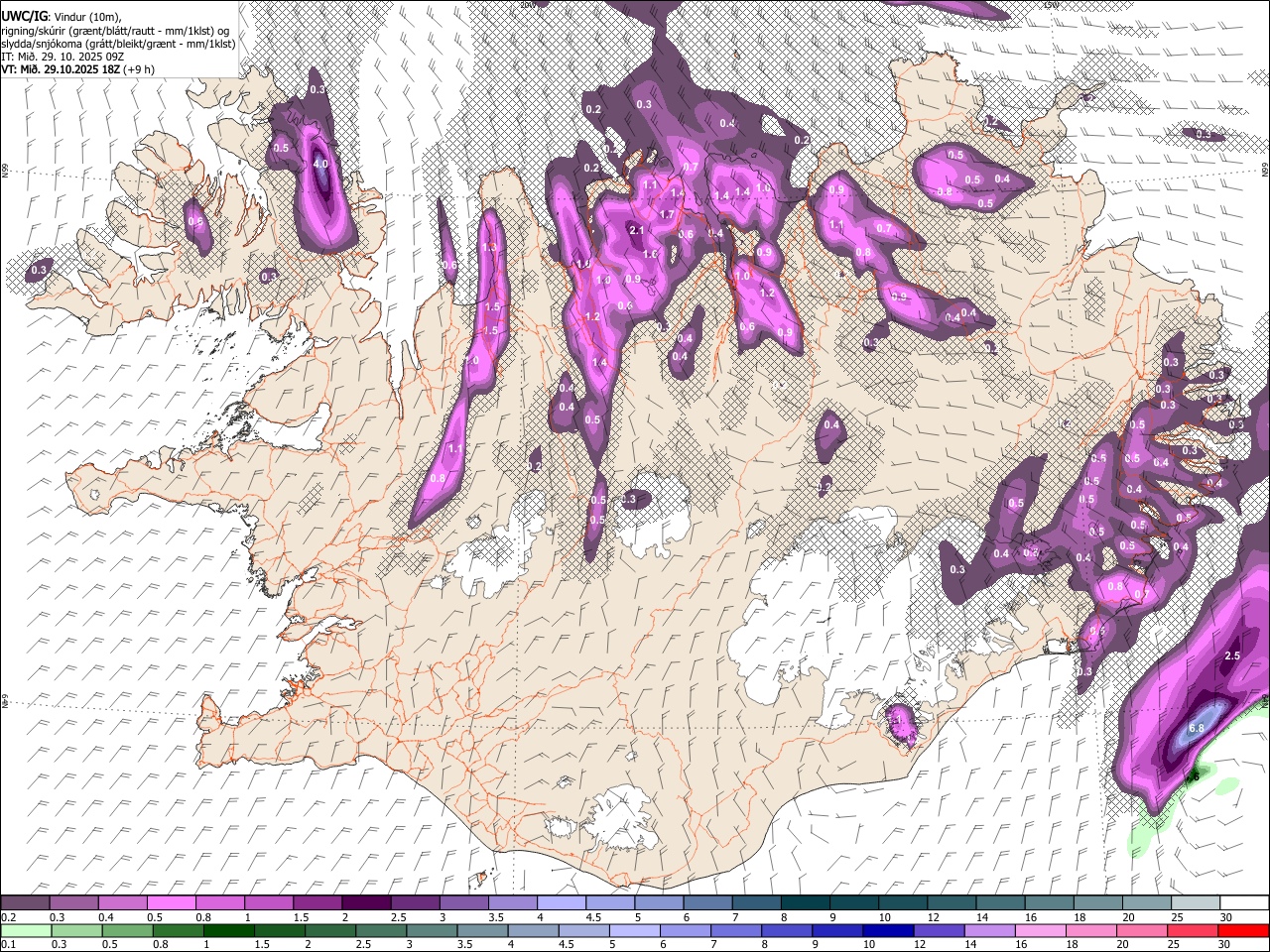
Task: Select top-row legend swatch starting at 12
Action: point(952,902)
